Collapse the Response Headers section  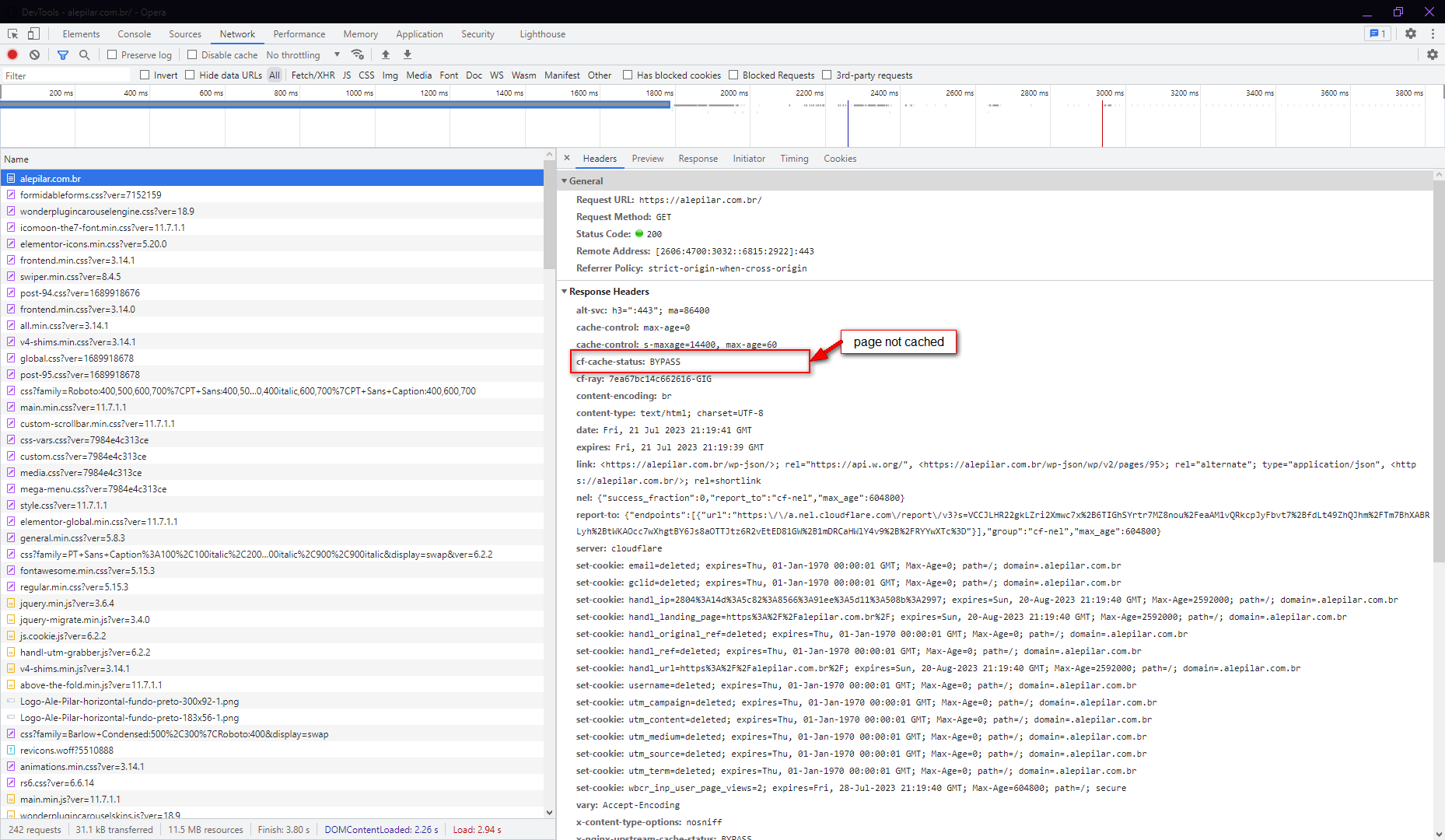coord(565,292)
